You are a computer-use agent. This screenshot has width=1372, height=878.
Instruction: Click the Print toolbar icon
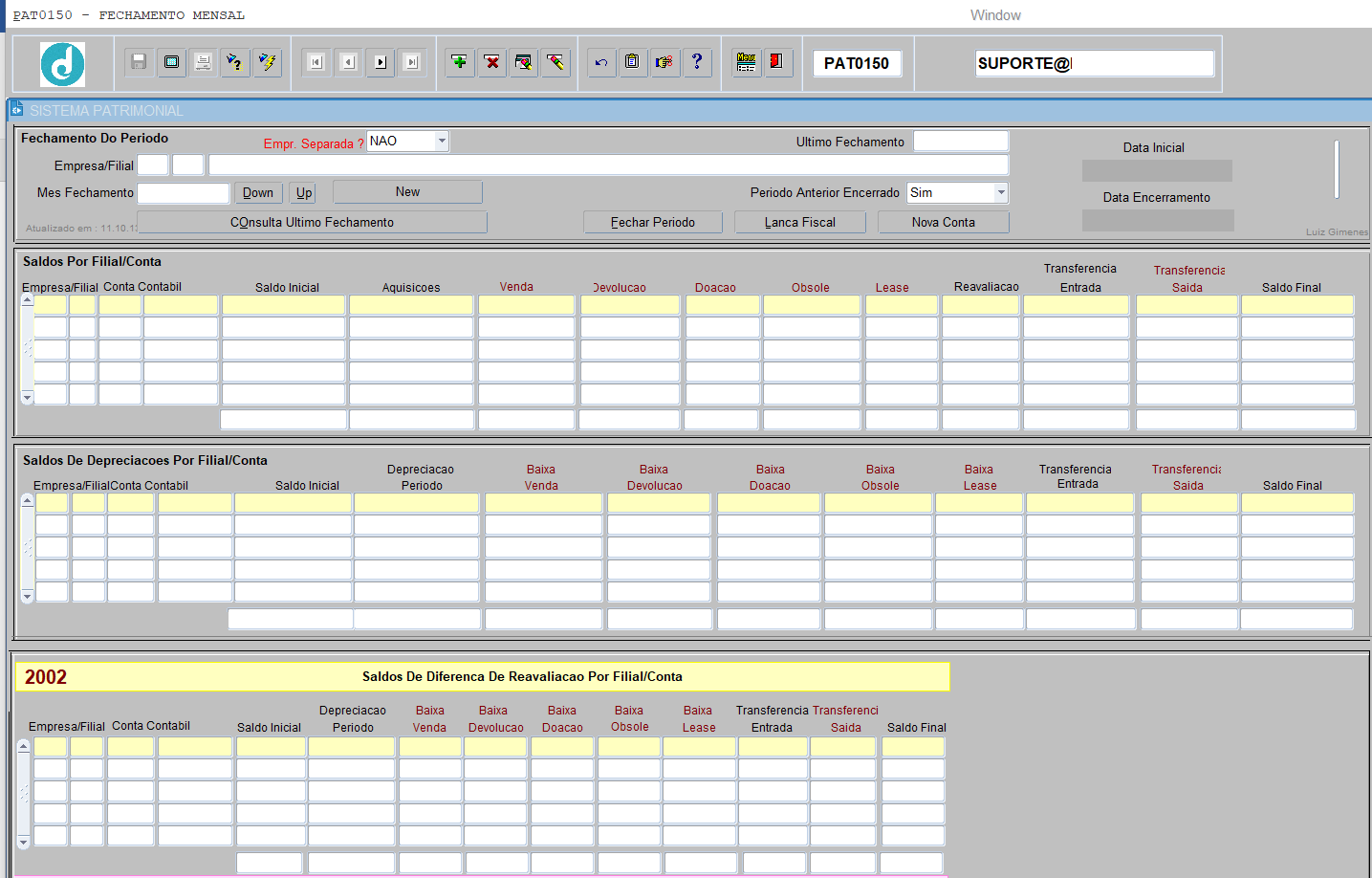tap(203, 62)
